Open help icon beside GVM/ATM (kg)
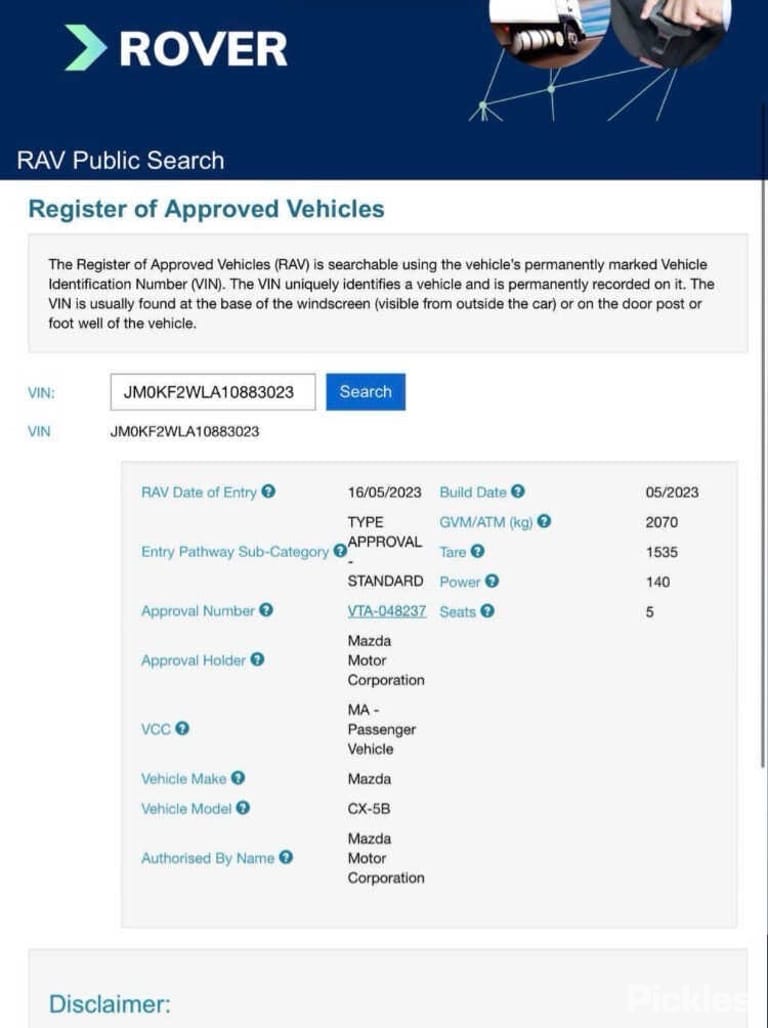 [x=544, y=521]
